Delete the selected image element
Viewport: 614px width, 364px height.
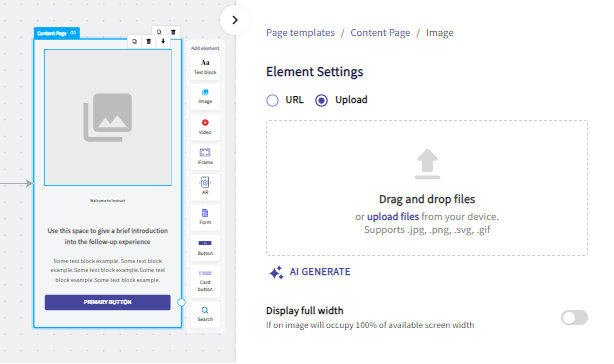click(x=148, y=41)
